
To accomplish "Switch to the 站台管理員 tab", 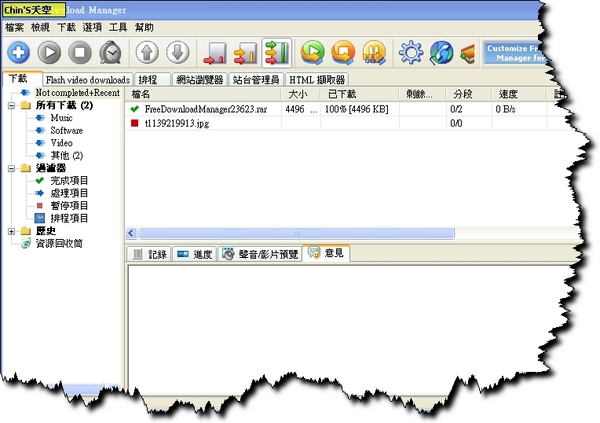I will (256, 80).
